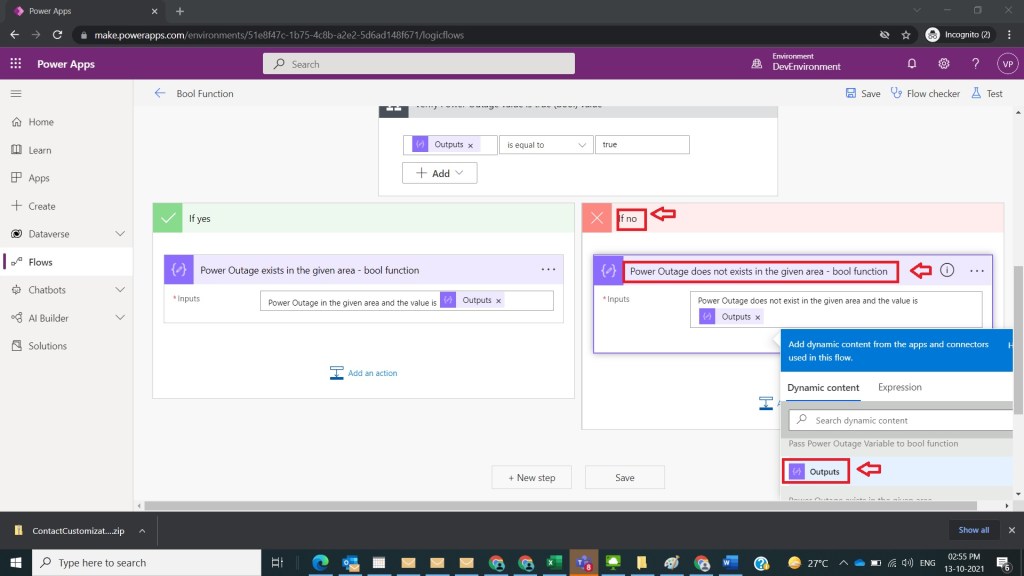Click the info icon on the If no action

(947, 270)
